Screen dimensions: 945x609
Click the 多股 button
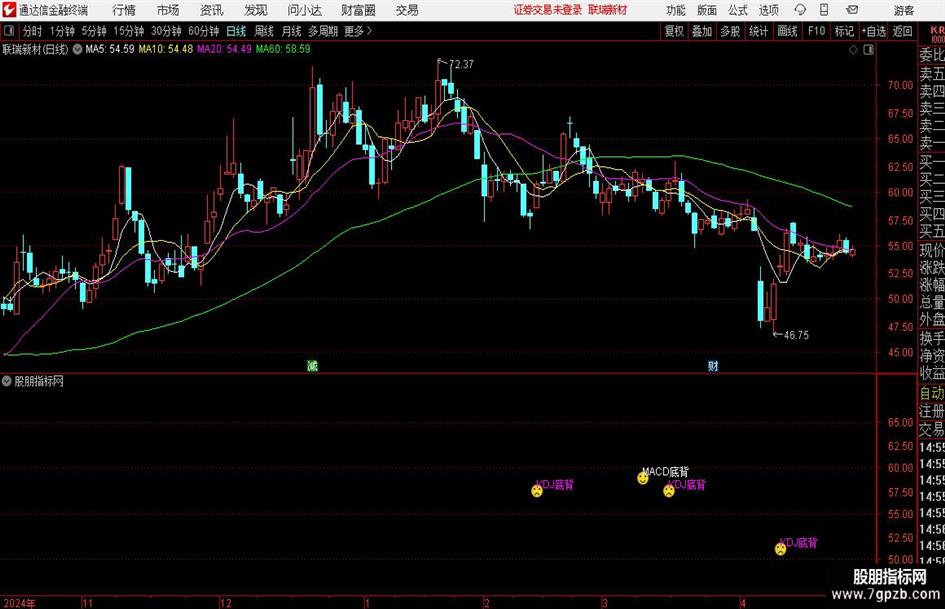pos(730,31)
